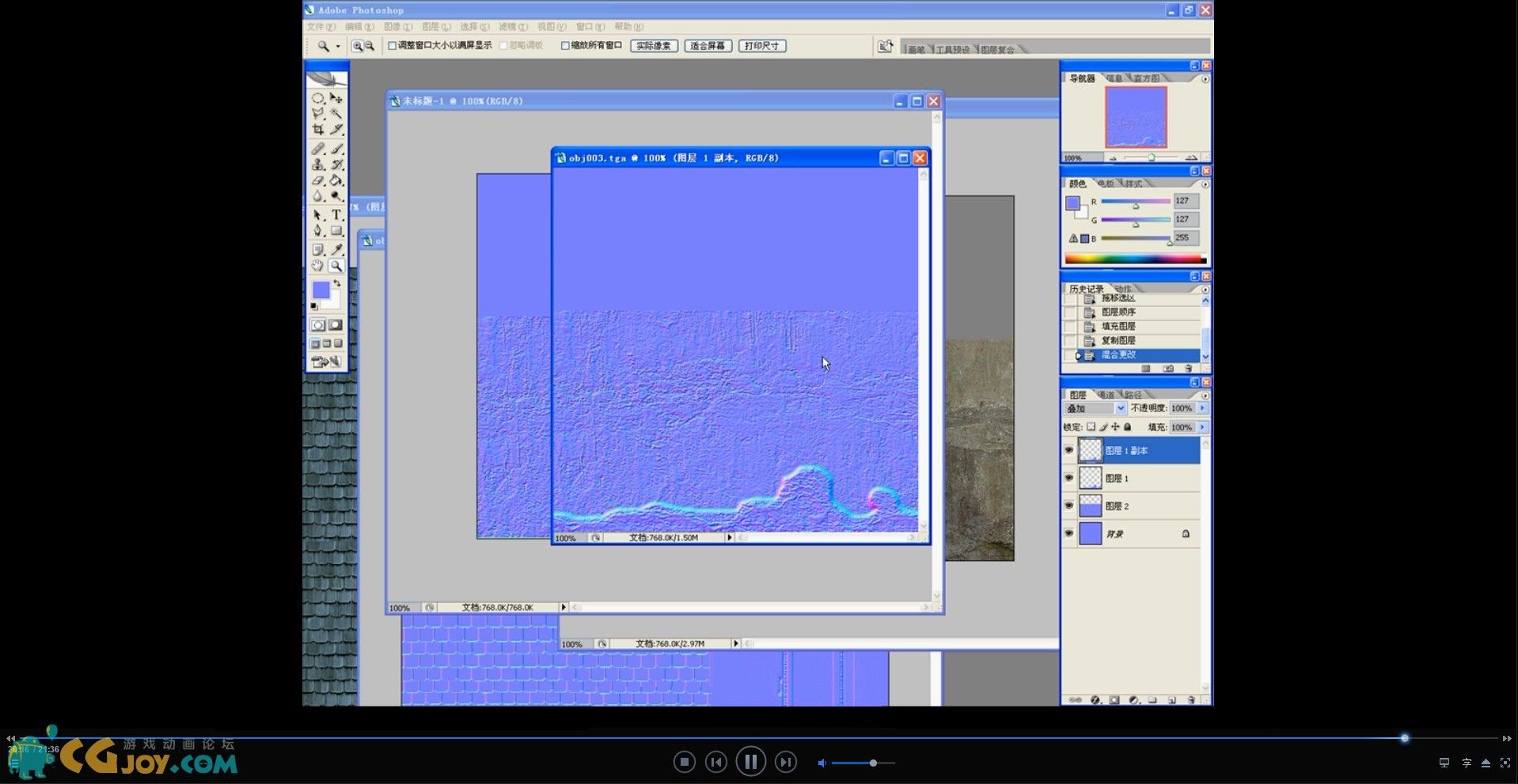Select the Zoom tool in toolbox
The image size is (1518, 784).
click(336, 266)
